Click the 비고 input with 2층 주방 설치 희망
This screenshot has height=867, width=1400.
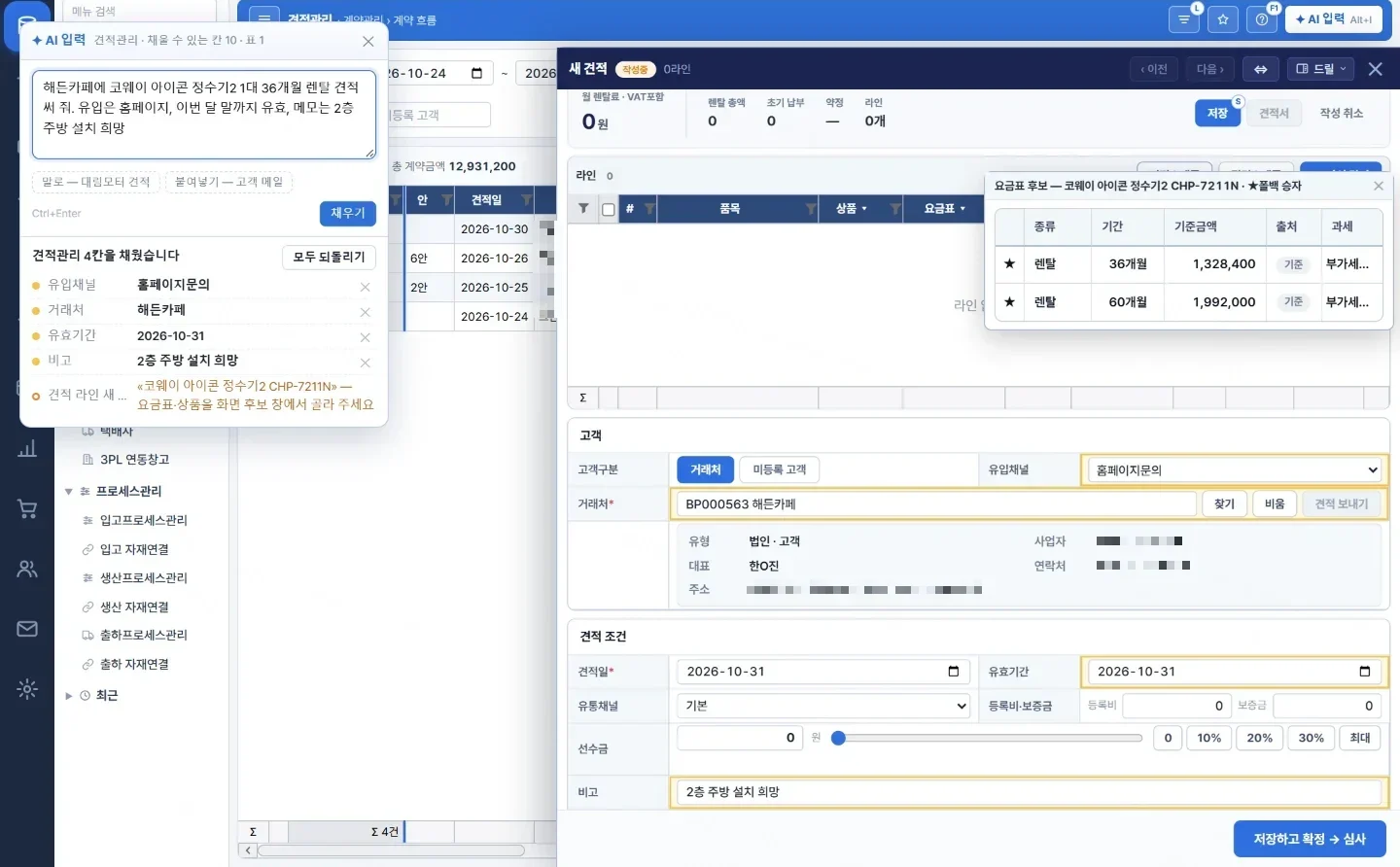pos(1027,792)
